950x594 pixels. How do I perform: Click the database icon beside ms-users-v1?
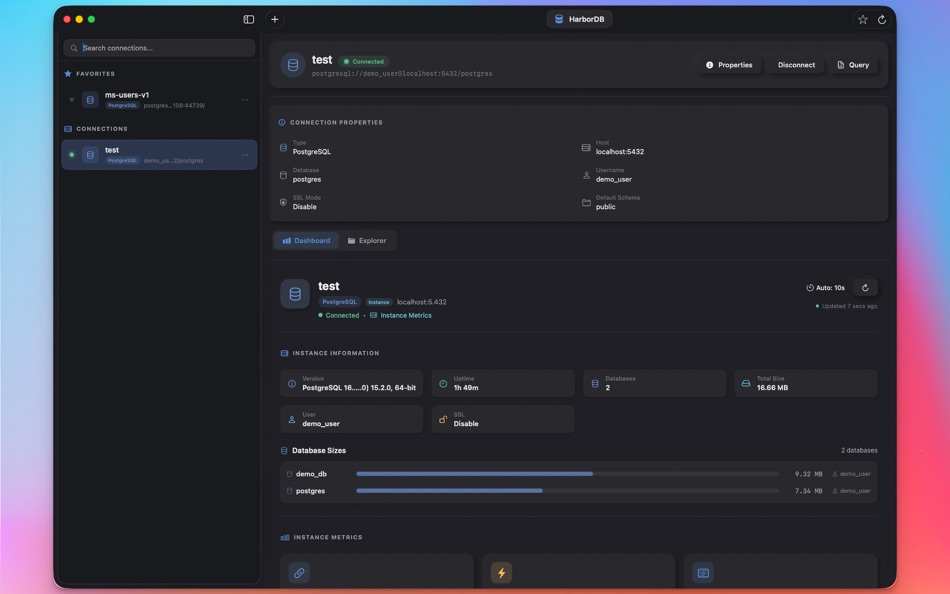(x=90, y=99)
